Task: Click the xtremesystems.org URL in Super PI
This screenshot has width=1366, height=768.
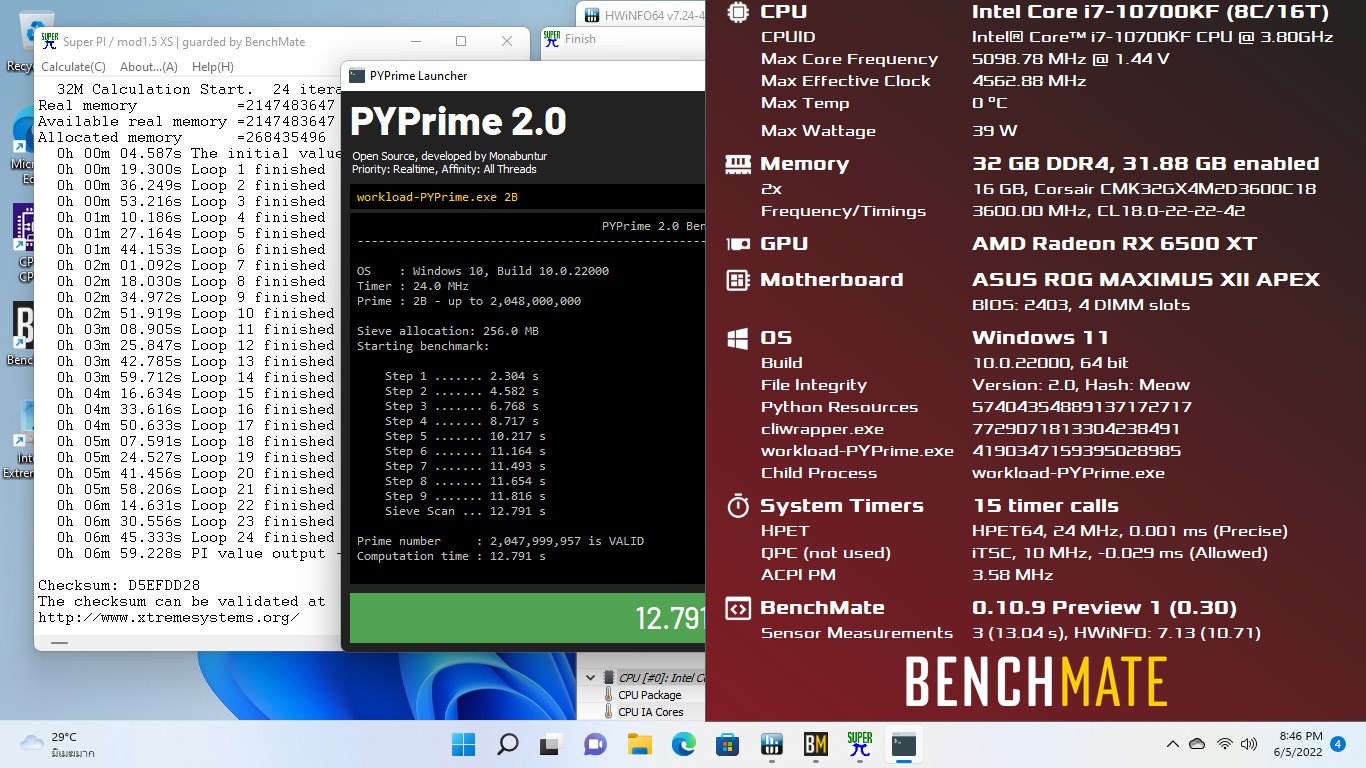Action: pos(169,617)
